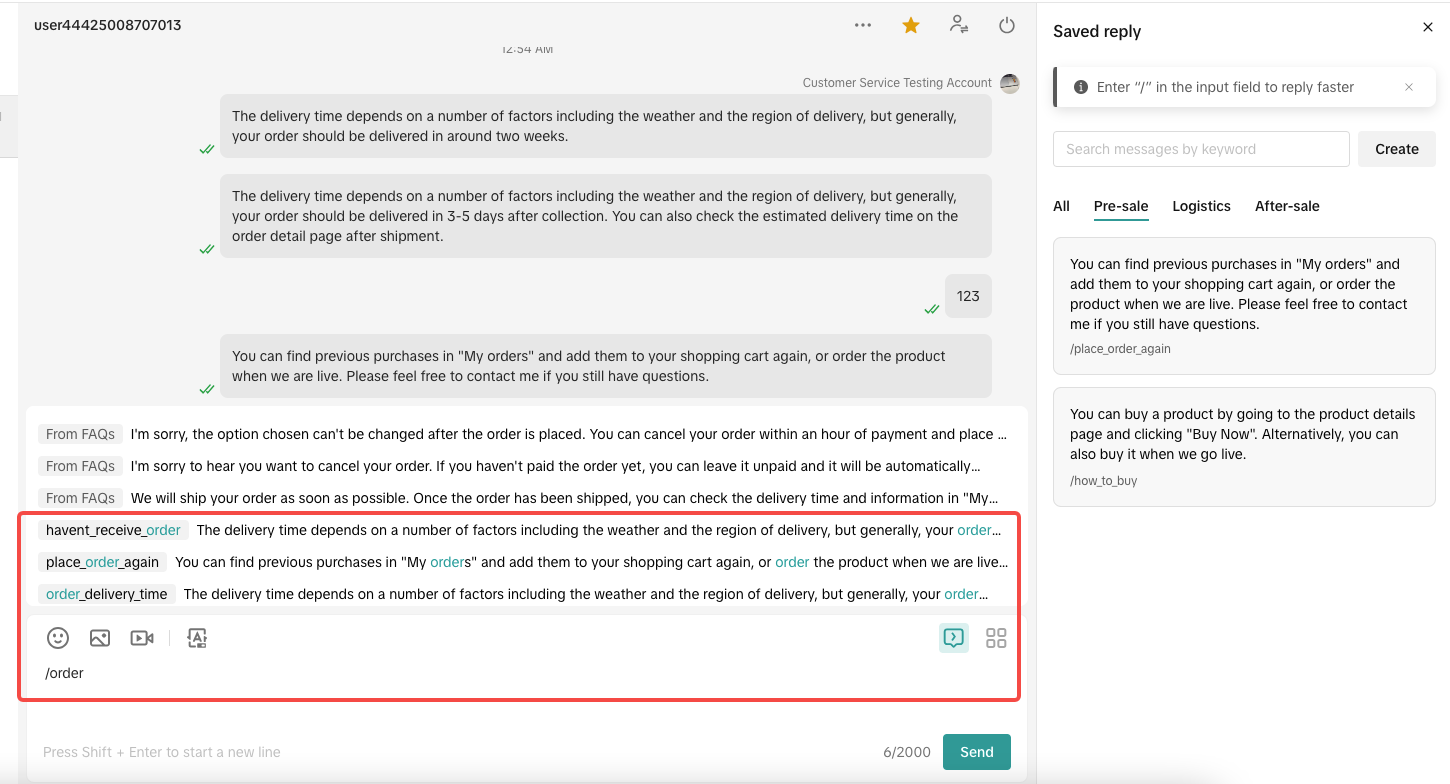
Task: Open the grid apps icon
Action: click(996, 638)
